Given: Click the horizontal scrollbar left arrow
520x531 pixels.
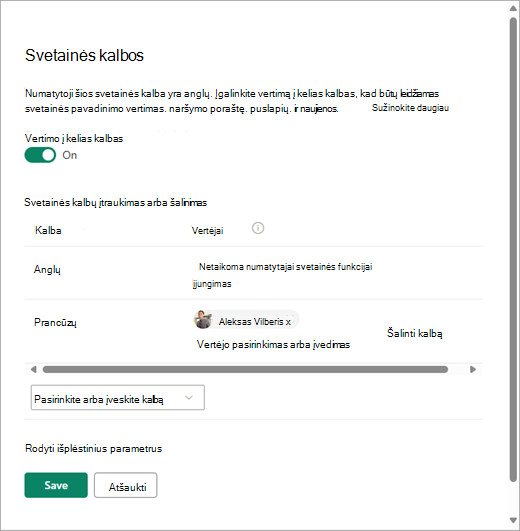Looking at the screenshot, I should click(33, 369).
